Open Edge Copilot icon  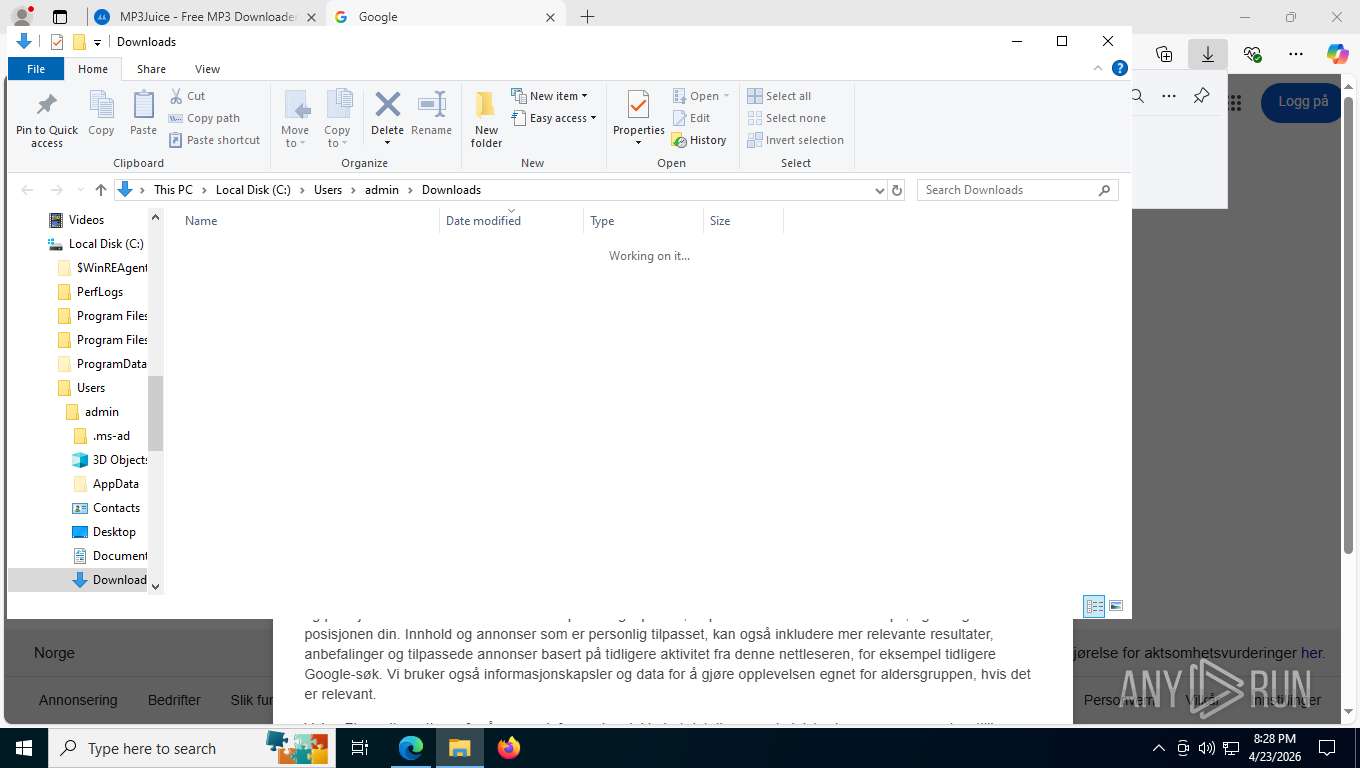coord(1337,54)
